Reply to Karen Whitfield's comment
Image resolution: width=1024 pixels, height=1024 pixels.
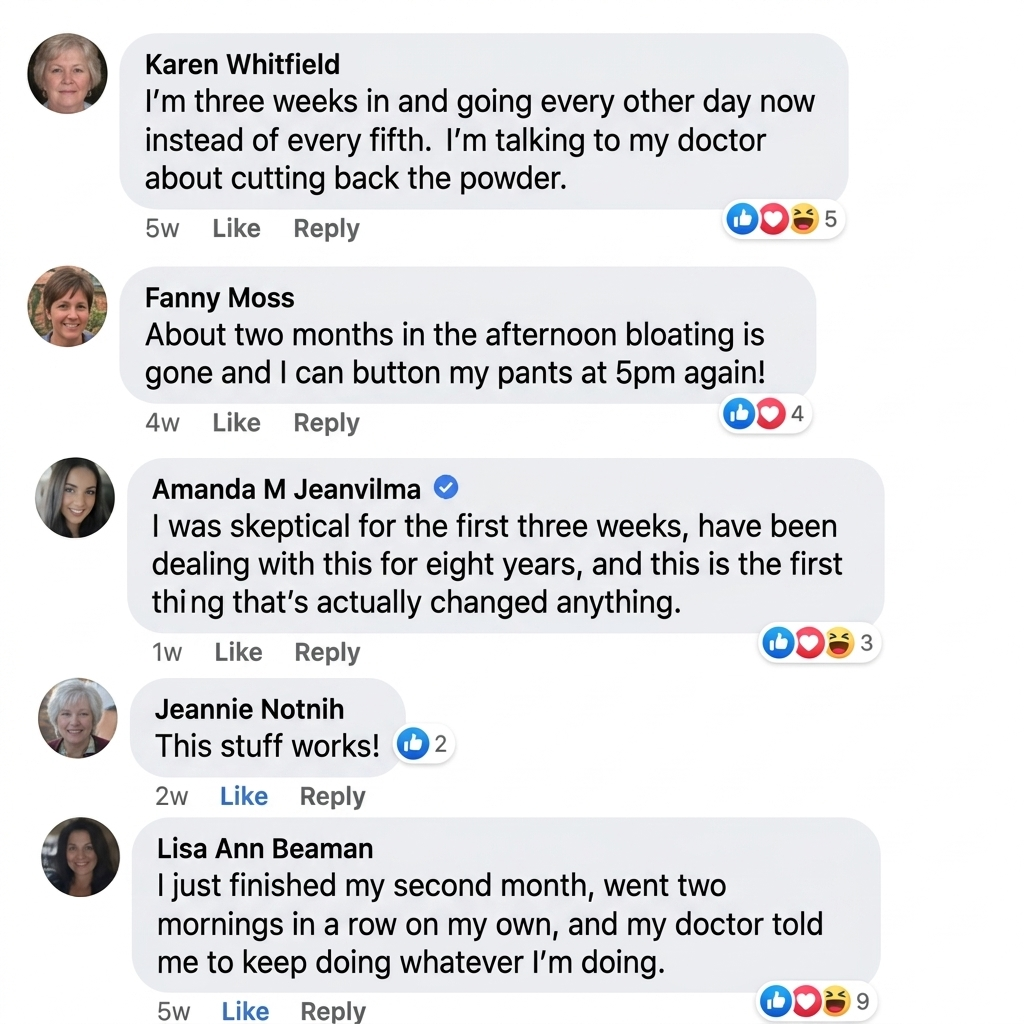[327, 228]
